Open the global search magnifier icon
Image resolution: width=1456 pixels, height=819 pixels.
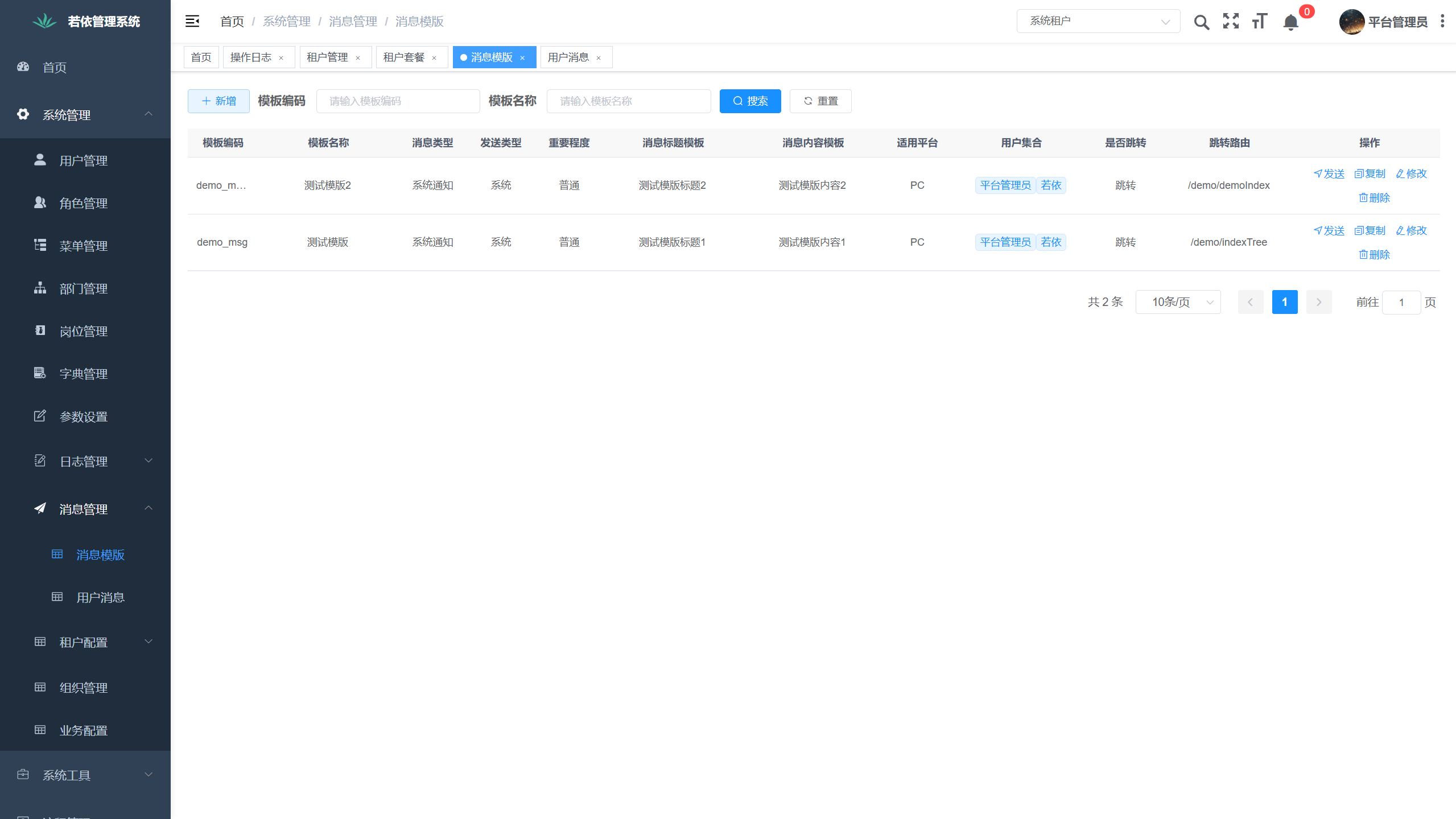pyautogui.click(x=1202, y=22)
